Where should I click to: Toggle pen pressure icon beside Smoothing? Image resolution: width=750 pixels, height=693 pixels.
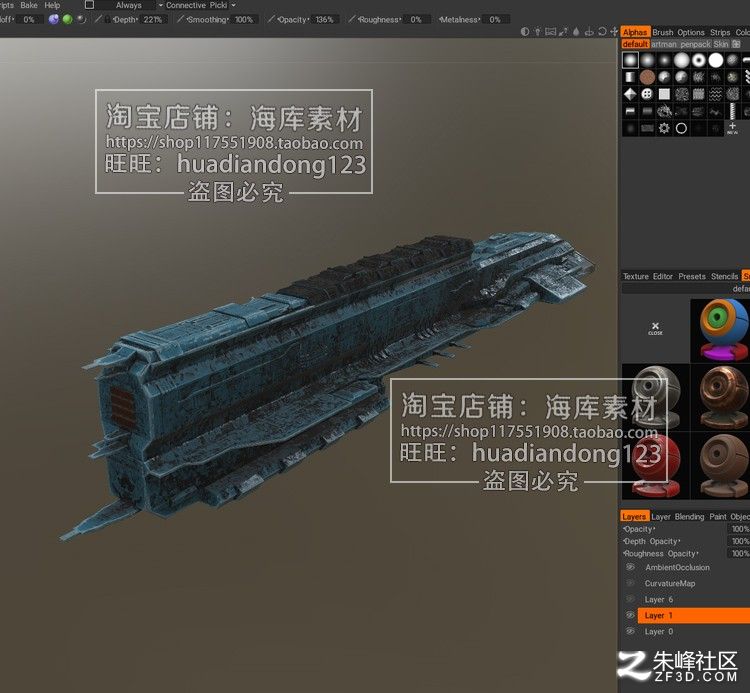click(180, 19)
